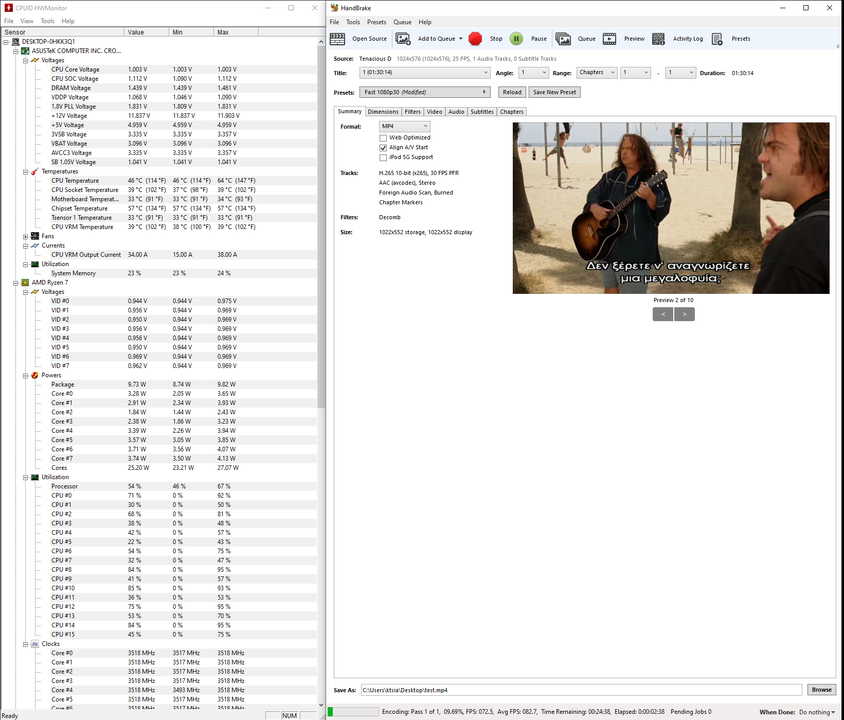The height and width of the screenshot is (720, 844).
Task: Click Save New Preset button
Action: coord(554,92)
